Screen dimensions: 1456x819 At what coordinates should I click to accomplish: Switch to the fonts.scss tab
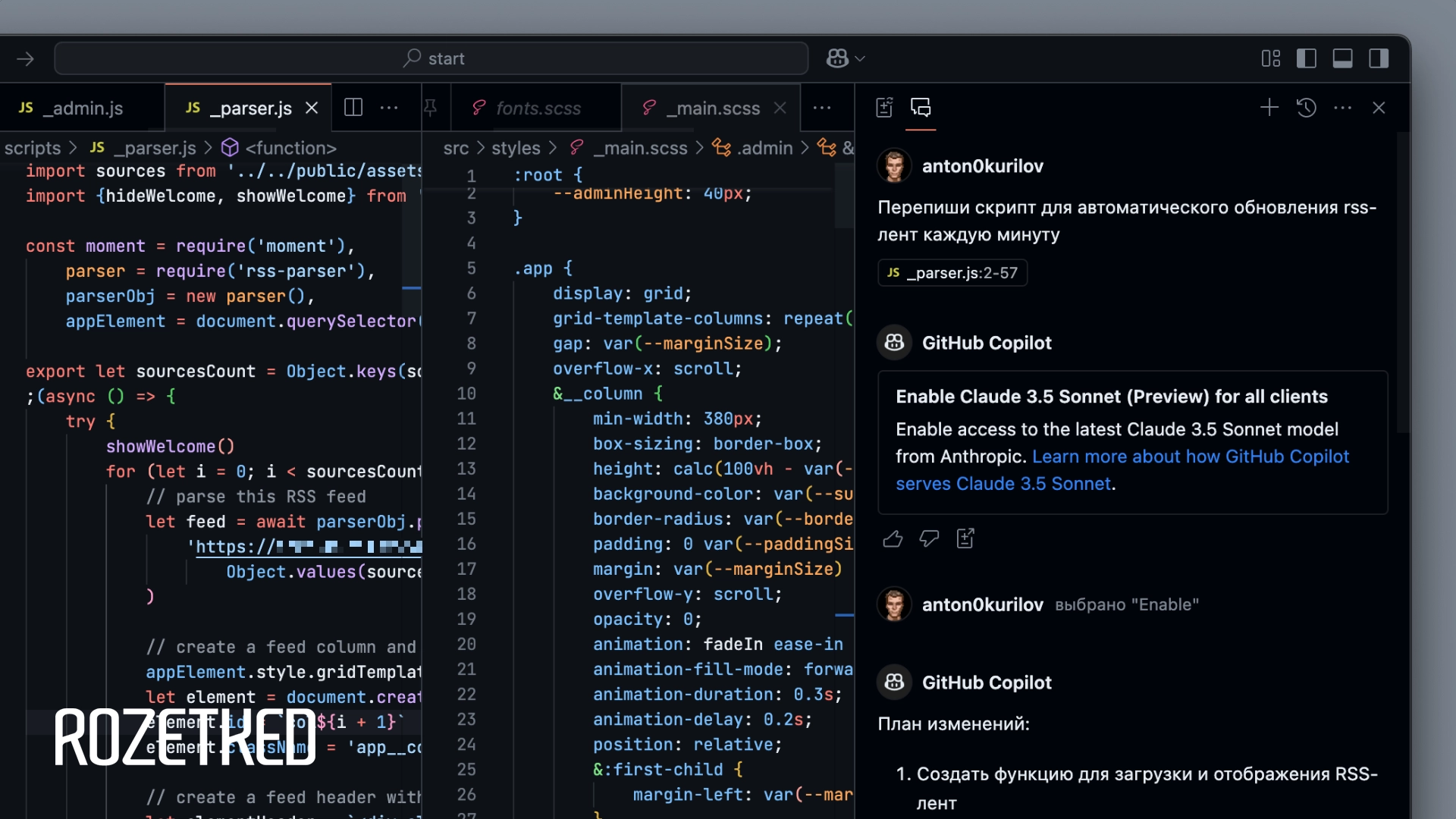(535, 108)
